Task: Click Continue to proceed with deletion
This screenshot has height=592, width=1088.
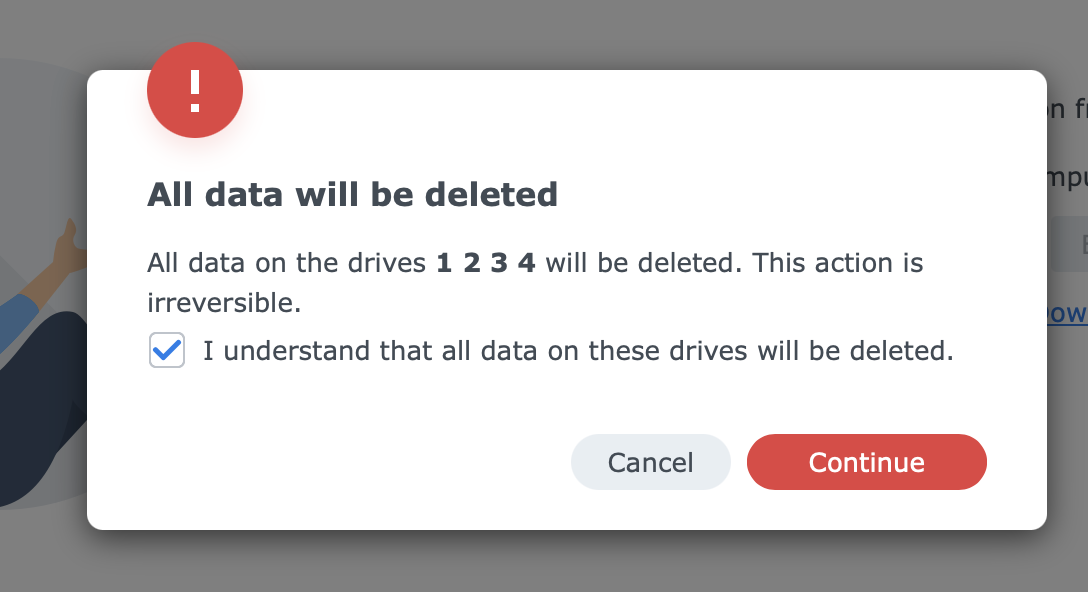Action: [x=866, y=462]
